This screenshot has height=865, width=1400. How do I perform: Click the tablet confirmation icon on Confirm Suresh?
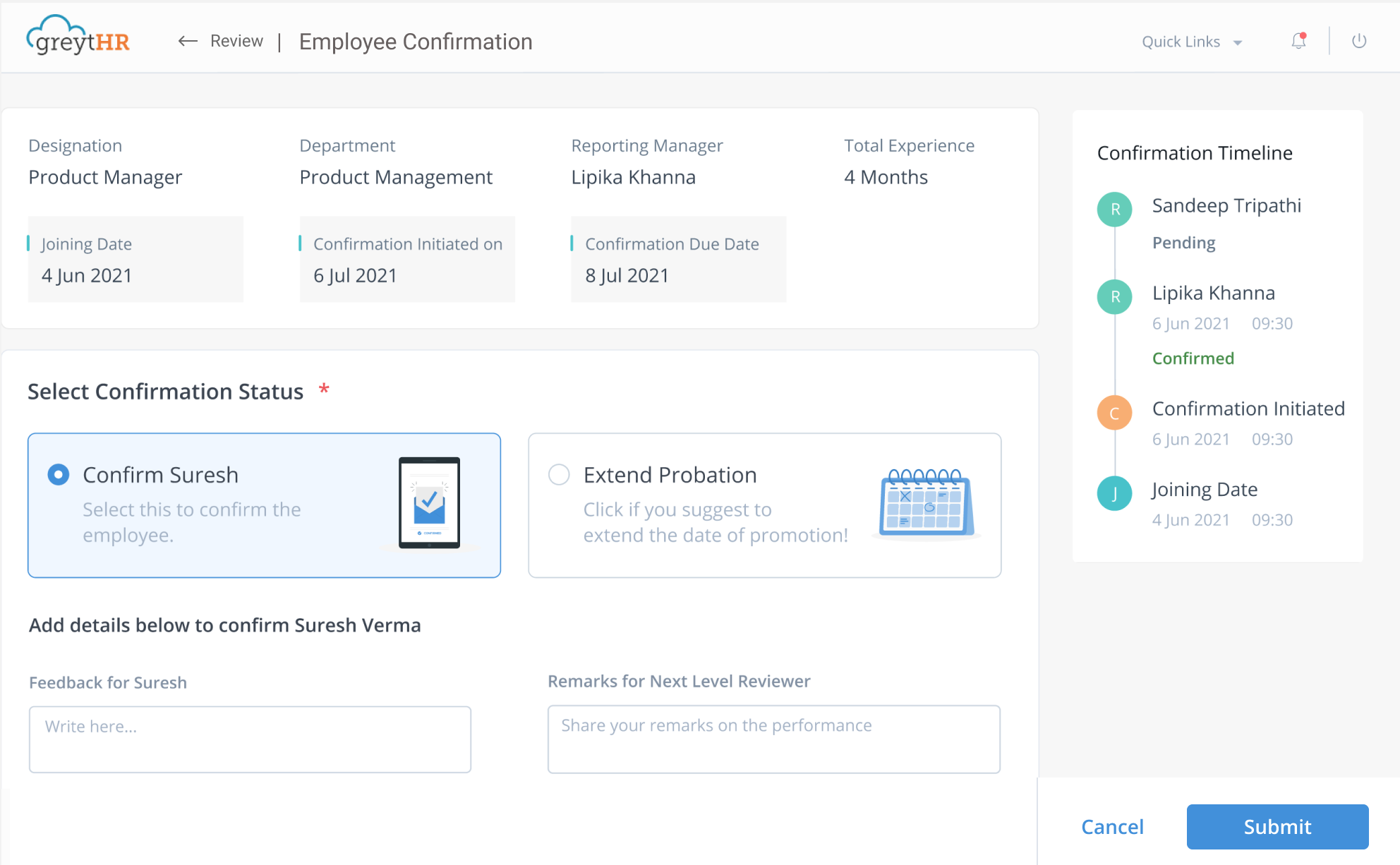(x=428, y=502)
